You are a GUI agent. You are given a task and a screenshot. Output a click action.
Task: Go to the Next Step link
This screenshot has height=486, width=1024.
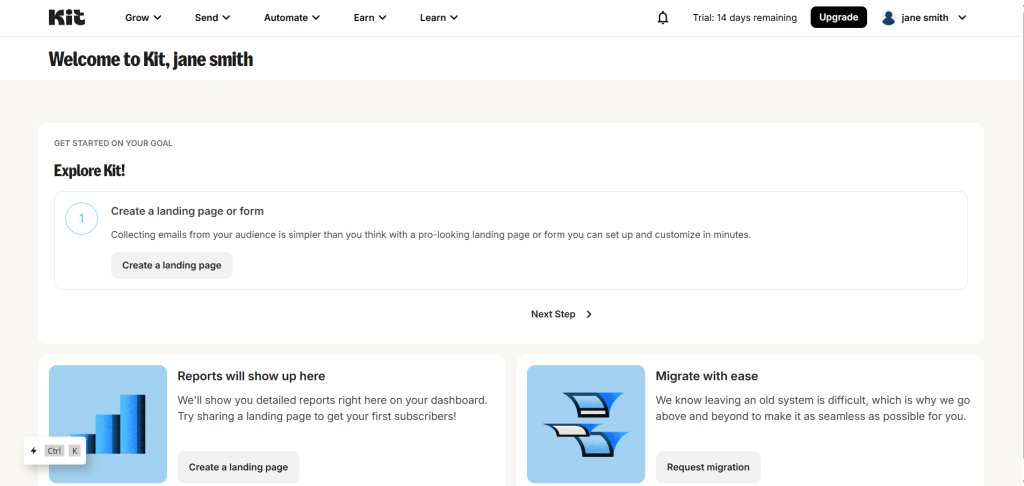tap(553, 314)
